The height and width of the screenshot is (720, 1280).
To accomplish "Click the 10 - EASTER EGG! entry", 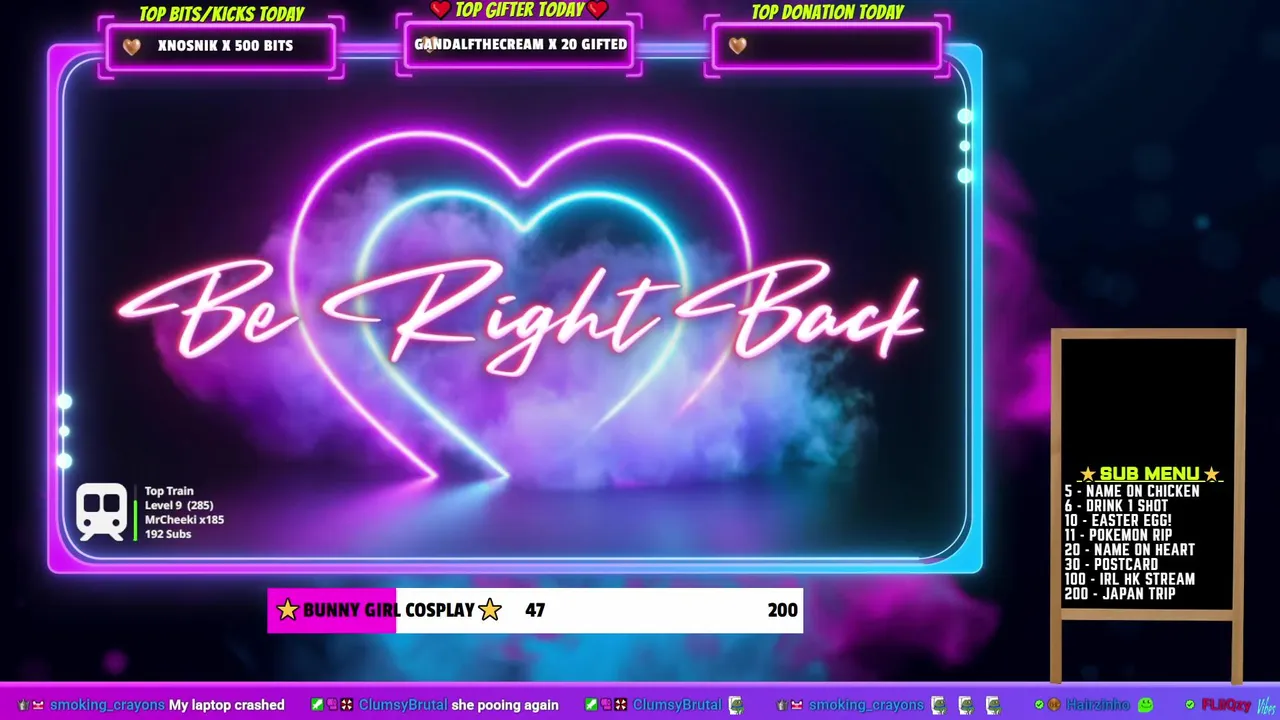I will tap(1118, 521).
